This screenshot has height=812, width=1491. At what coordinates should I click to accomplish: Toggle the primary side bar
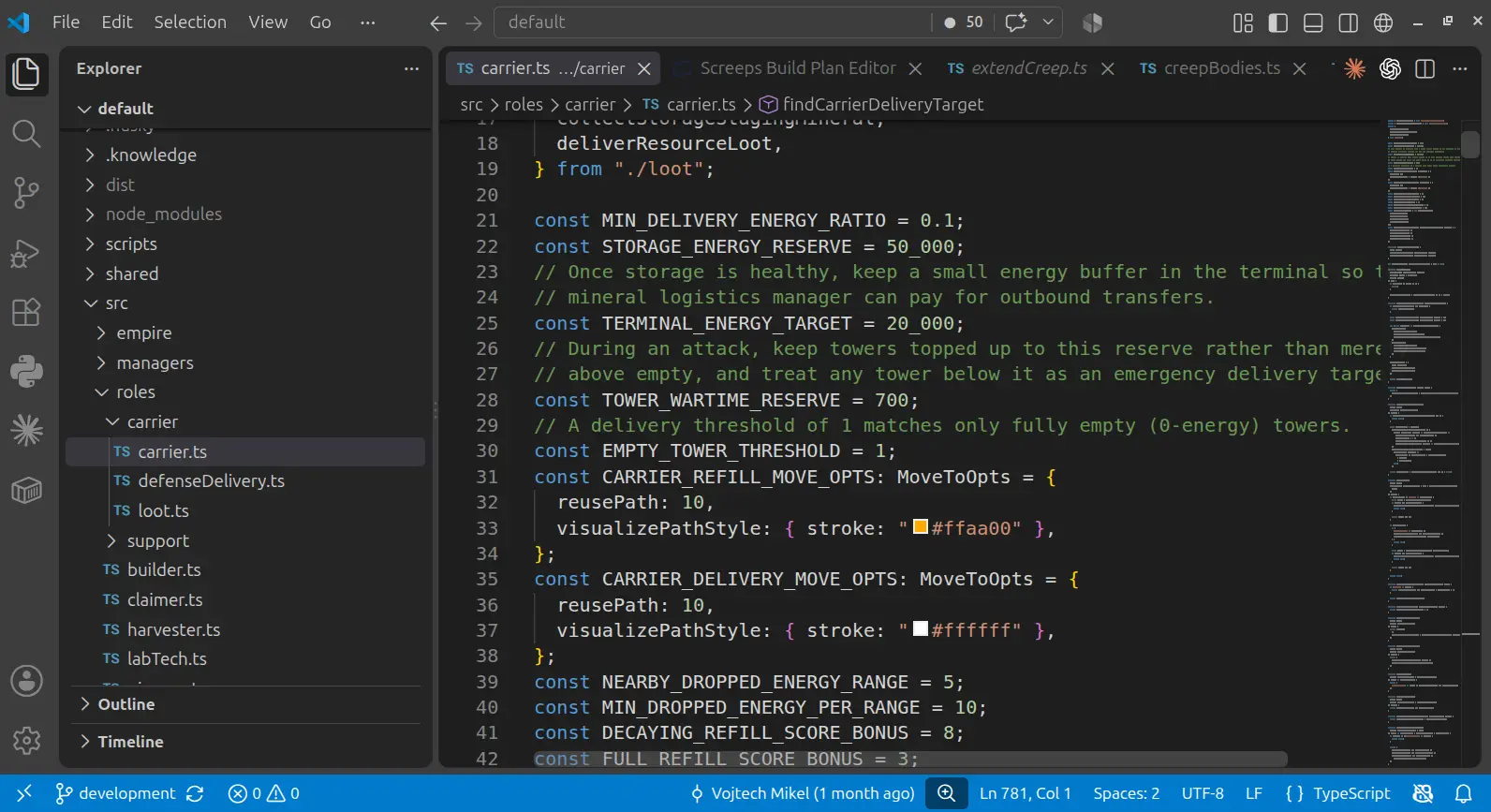click(1277, 22)
